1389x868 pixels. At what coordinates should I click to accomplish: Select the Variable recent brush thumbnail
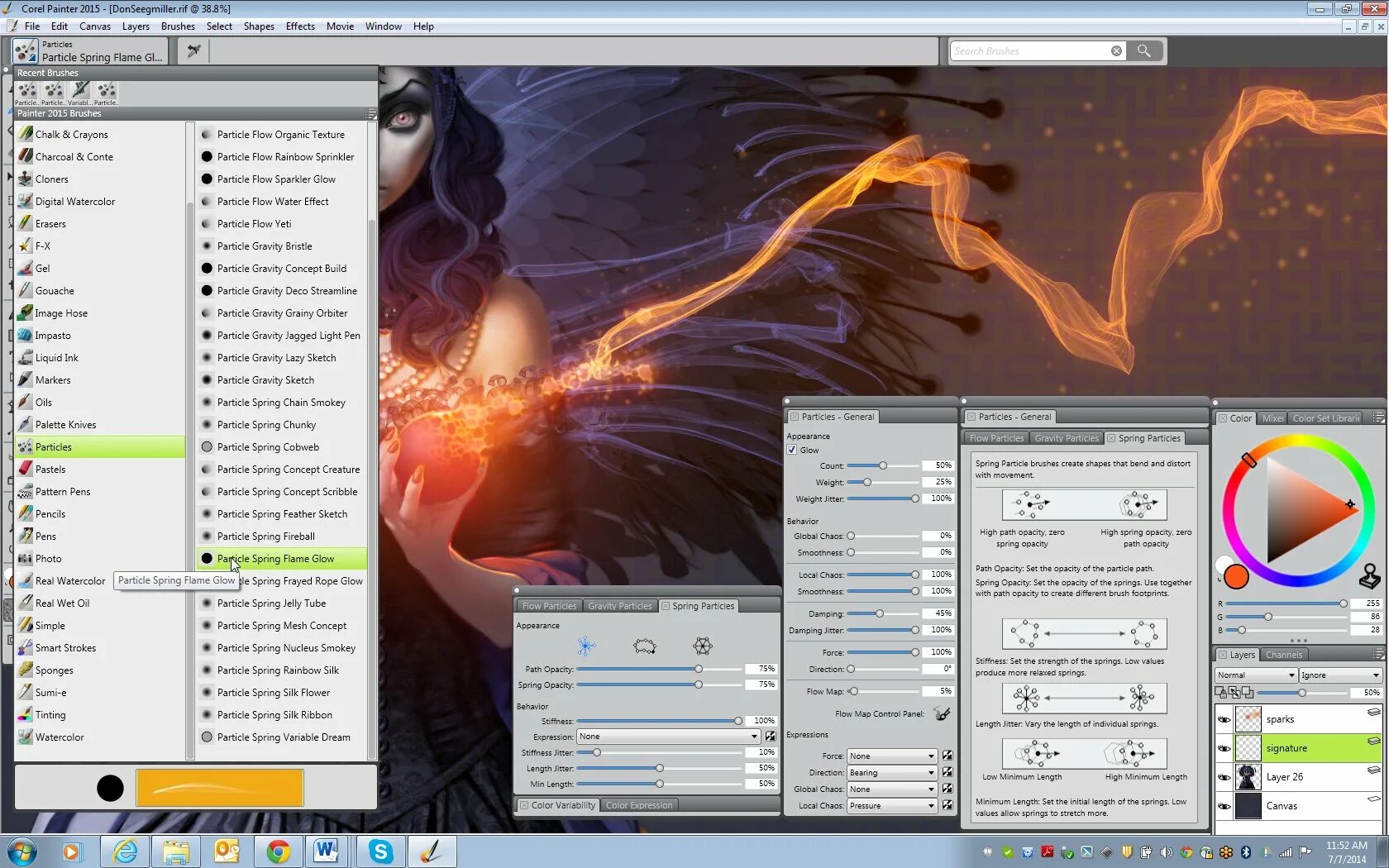coord(79,92)
